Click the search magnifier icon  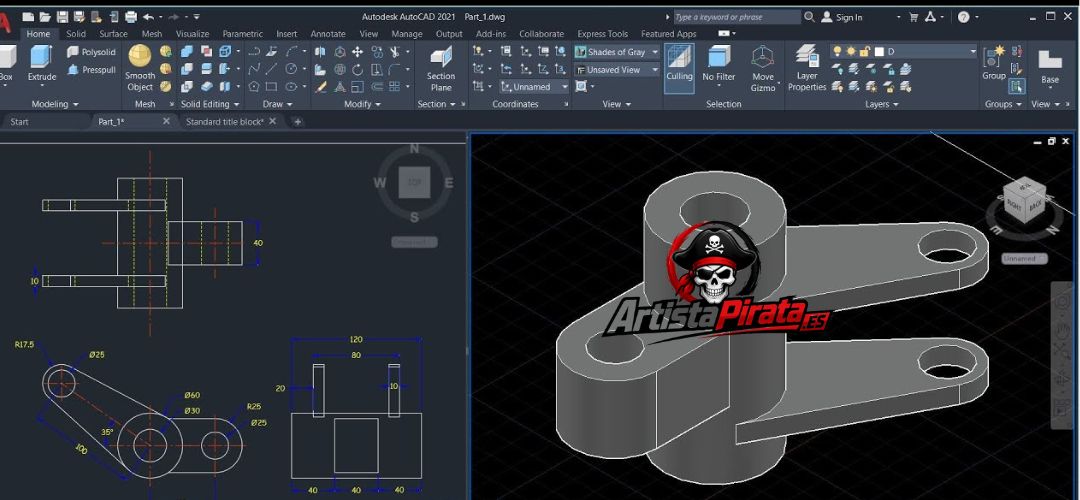pos(809,17)
